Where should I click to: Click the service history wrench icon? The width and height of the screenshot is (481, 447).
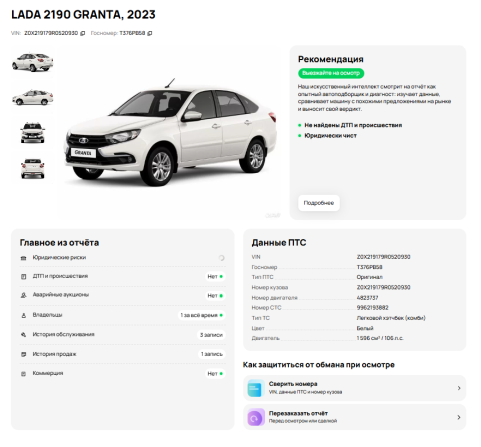coord(23,335)
